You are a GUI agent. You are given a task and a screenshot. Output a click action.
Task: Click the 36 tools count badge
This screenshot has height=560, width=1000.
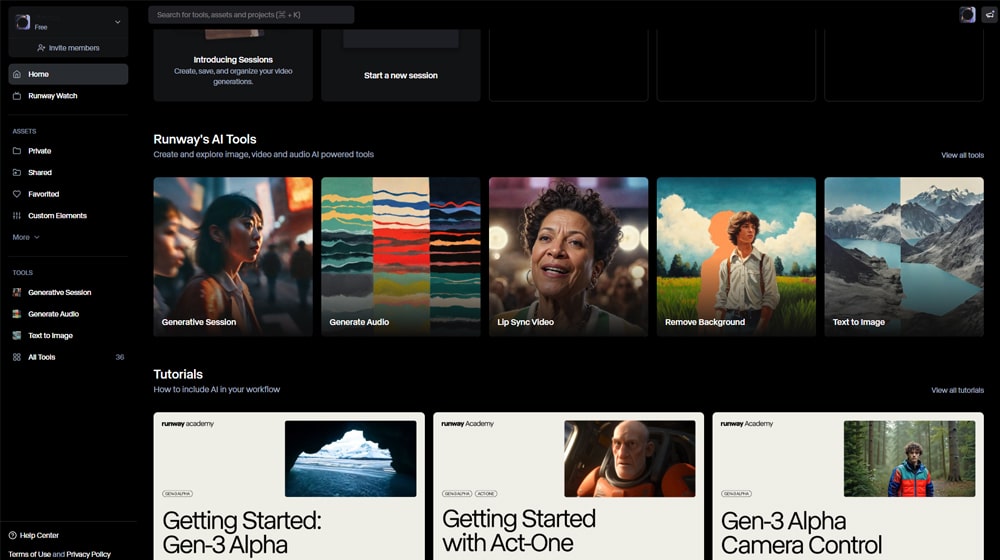[x=120, y=357]
